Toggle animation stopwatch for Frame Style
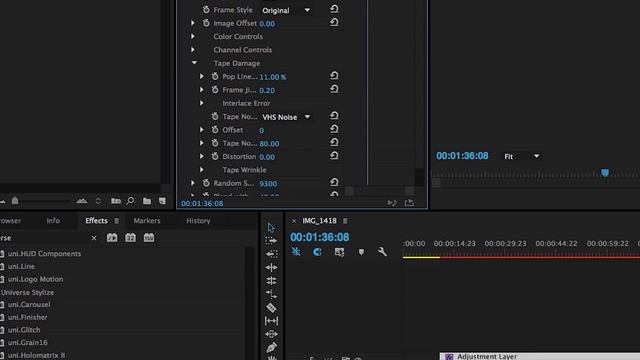 (206, 9)
